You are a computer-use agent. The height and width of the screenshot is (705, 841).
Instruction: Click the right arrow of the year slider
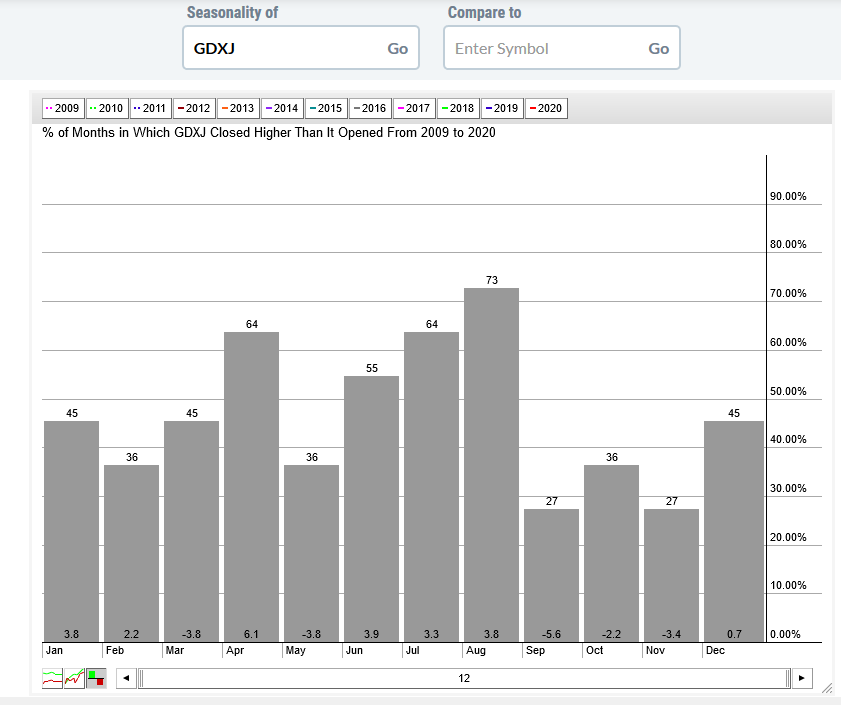[802, 678]
